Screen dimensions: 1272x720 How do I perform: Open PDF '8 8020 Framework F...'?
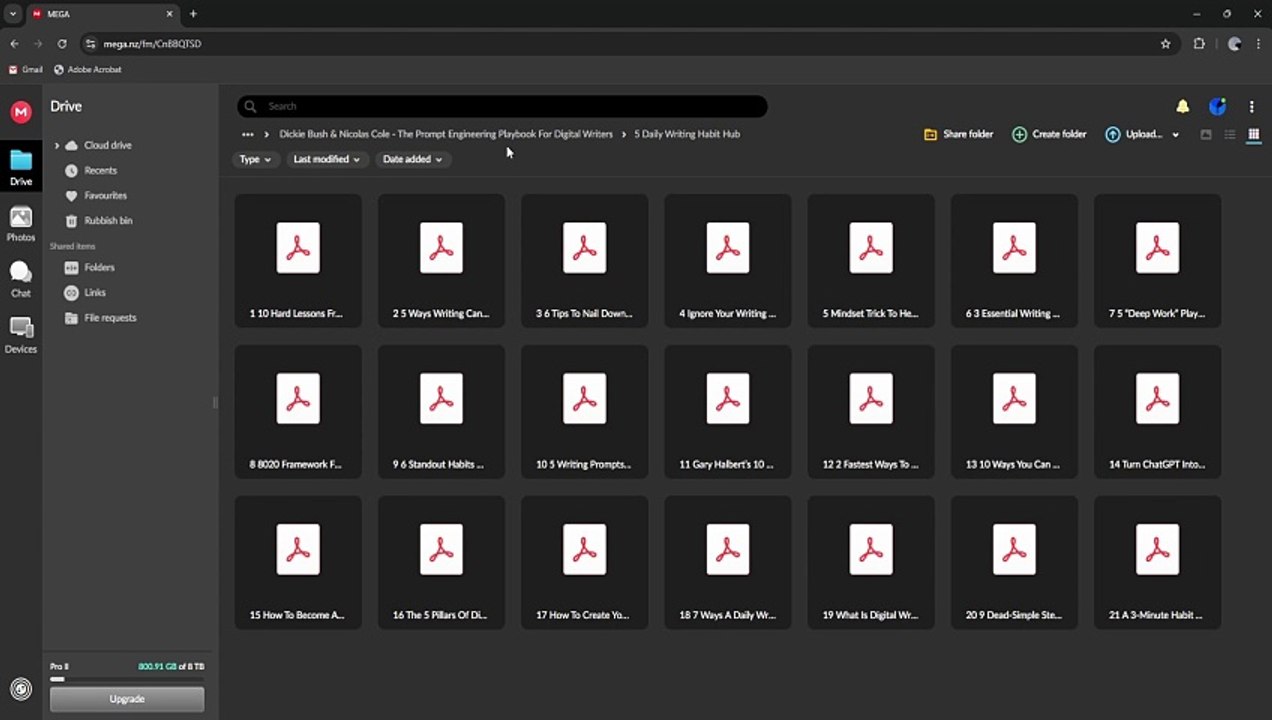coord(298,411)
